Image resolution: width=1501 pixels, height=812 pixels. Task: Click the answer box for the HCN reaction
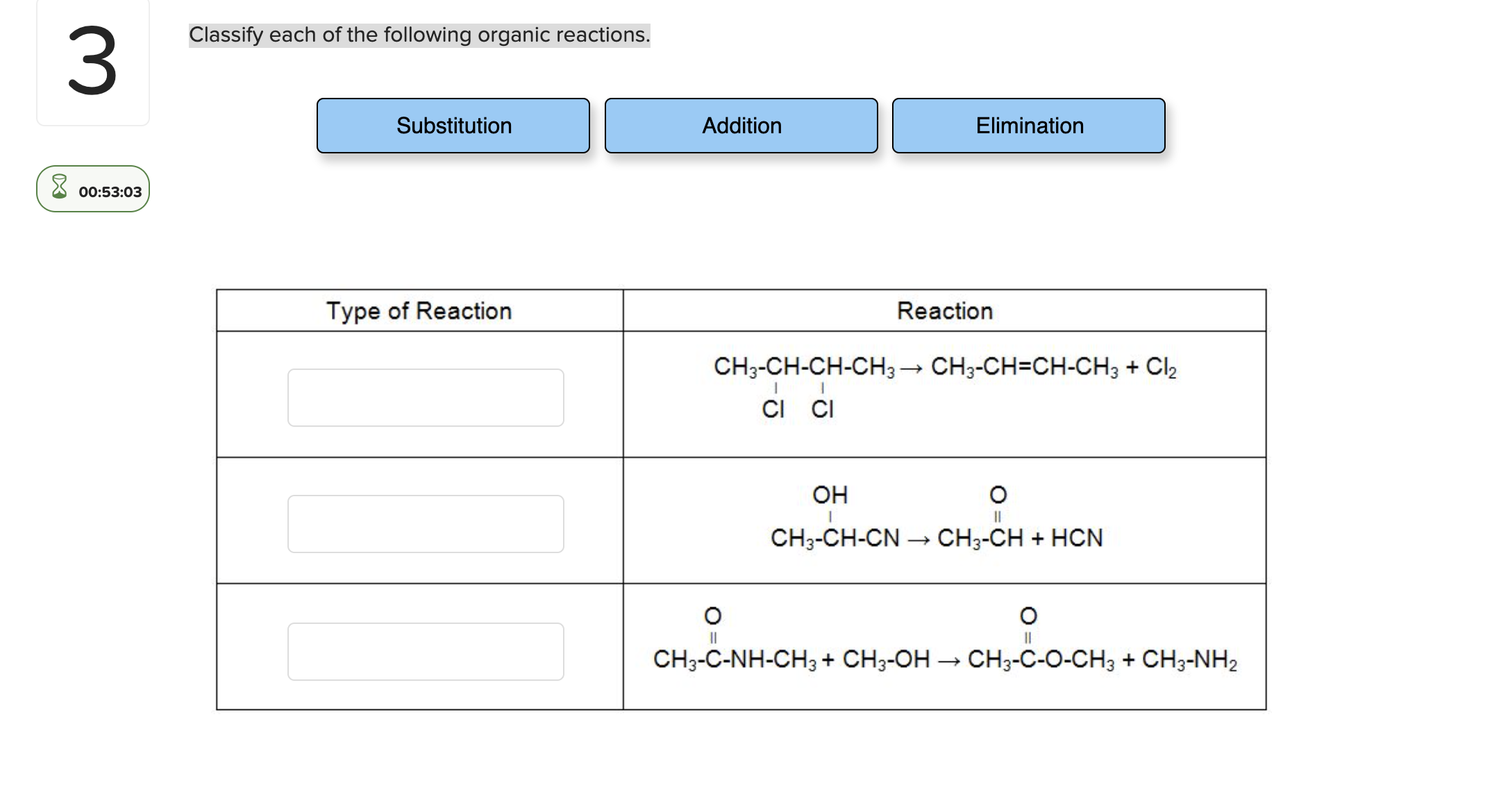pos(426,524)
